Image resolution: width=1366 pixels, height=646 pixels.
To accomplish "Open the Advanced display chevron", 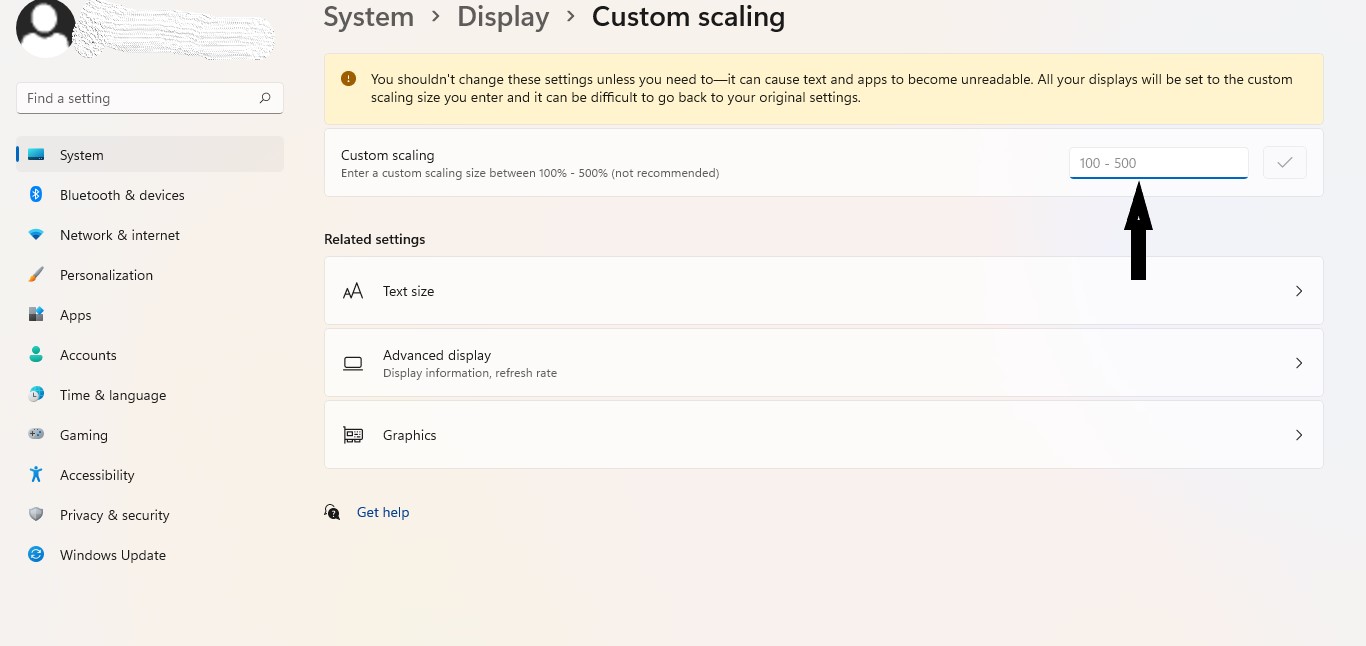I will [1298, 363].
